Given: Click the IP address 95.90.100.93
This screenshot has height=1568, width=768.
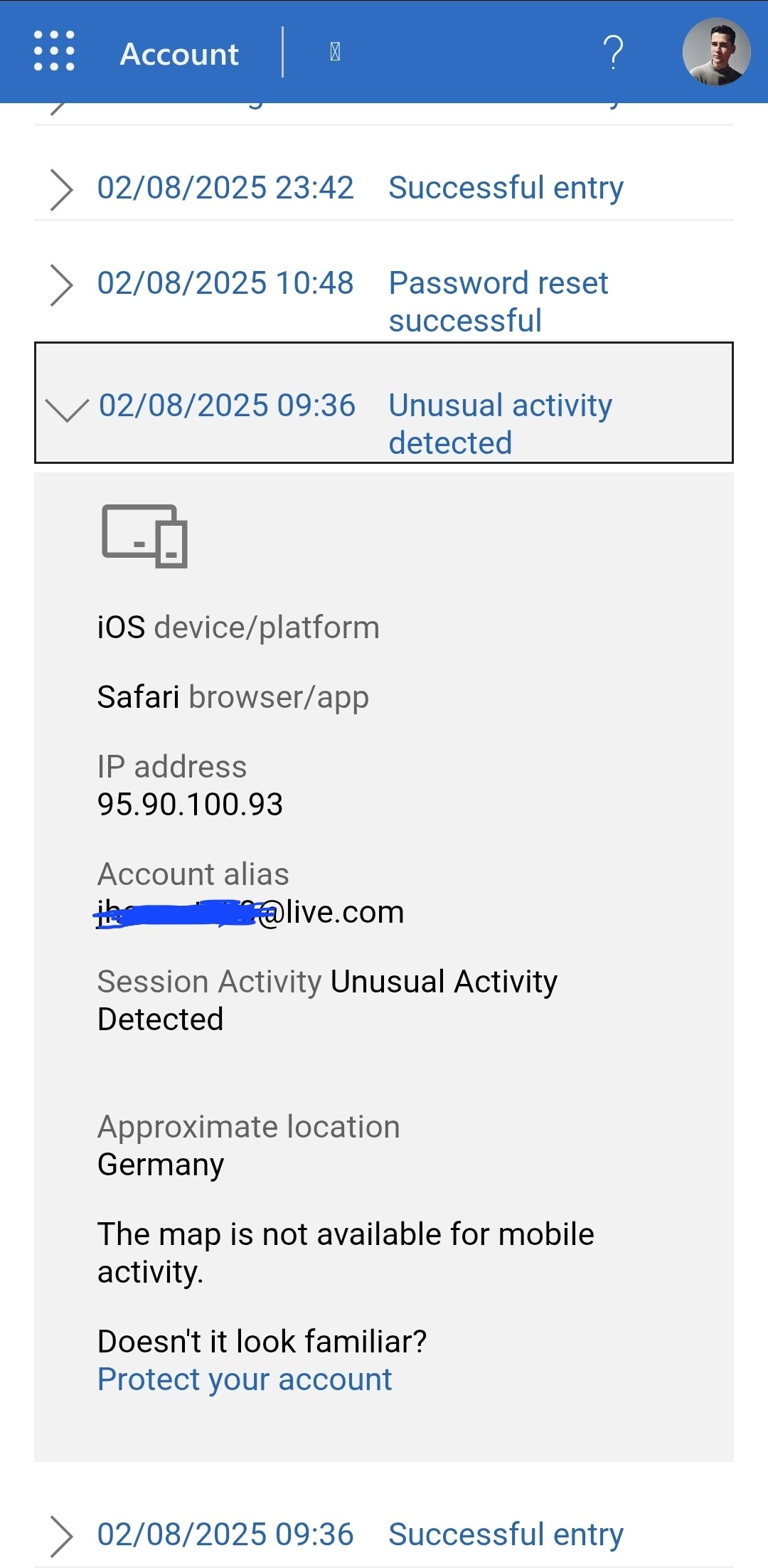Looking at the screenshot, I should [x=190, y=804].
